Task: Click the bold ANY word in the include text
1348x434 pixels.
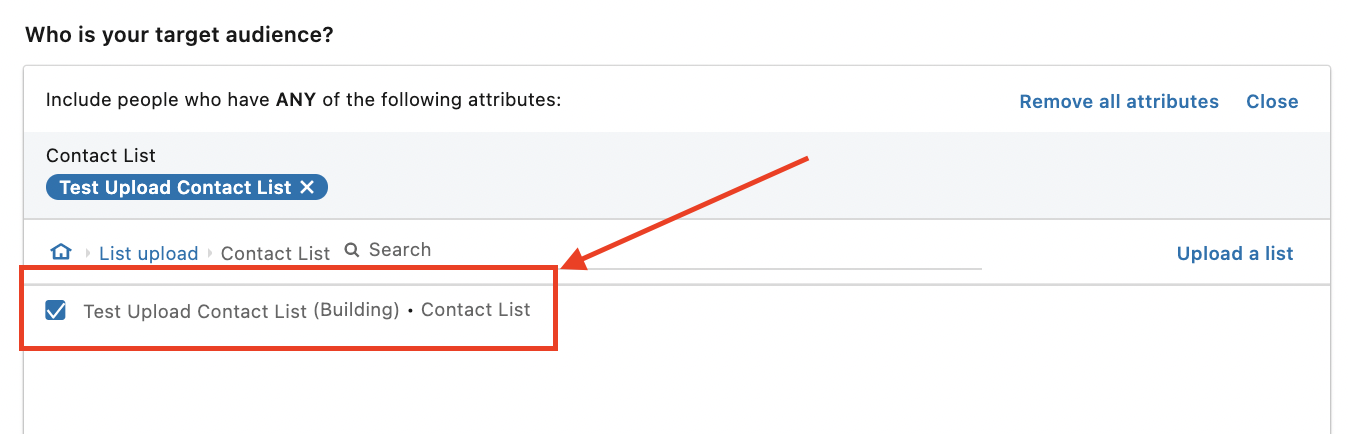Action: [296, 101]
